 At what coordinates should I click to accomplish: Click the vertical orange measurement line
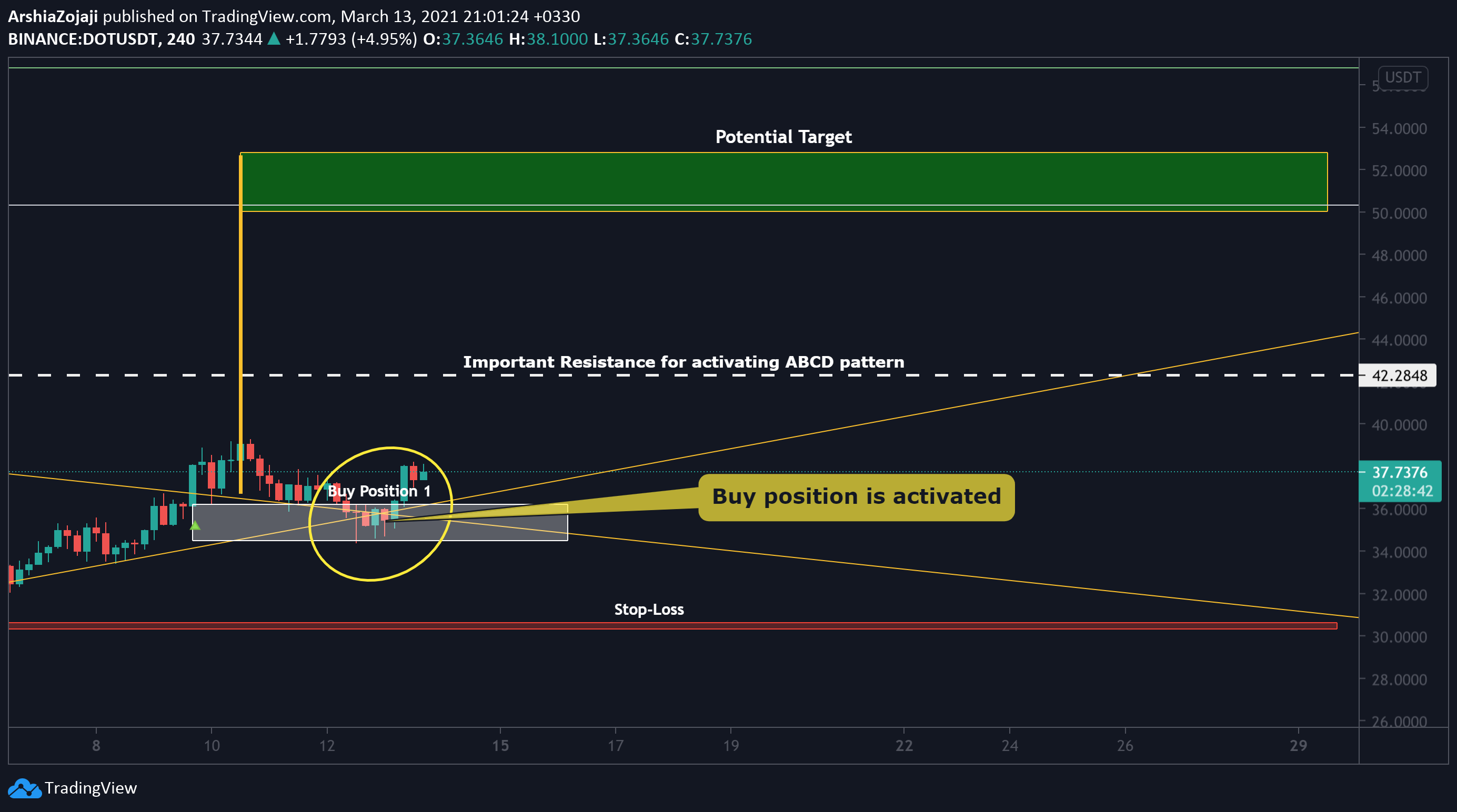241,324
